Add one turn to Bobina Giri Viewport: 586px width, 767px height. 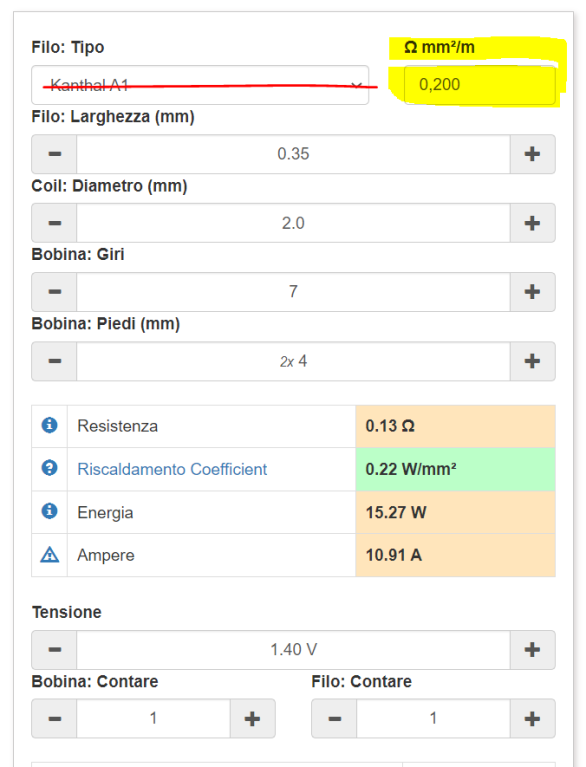(x=532, y=292)
